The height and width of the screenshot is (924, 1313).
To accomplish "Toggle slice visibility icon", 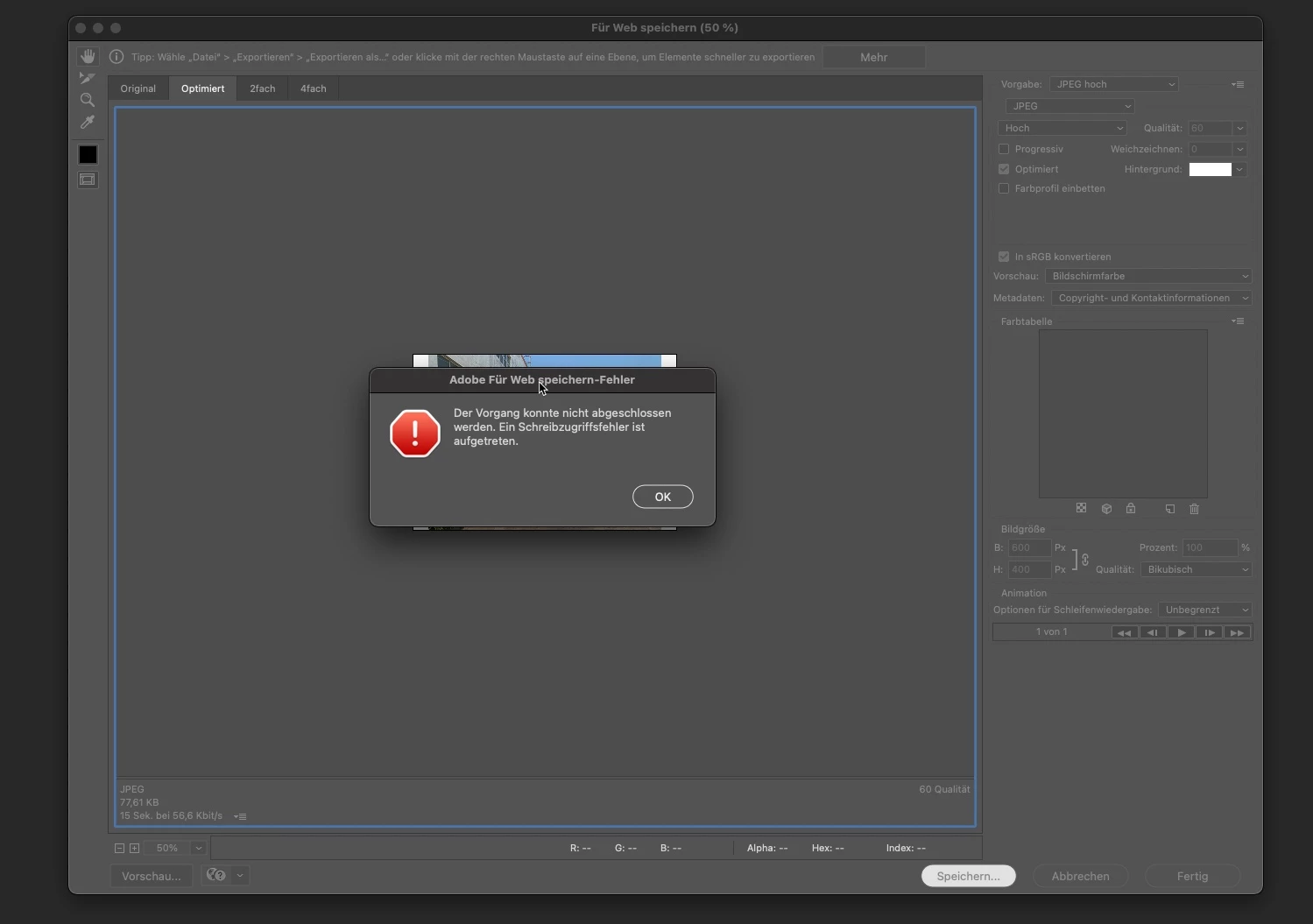I will 88,180.
